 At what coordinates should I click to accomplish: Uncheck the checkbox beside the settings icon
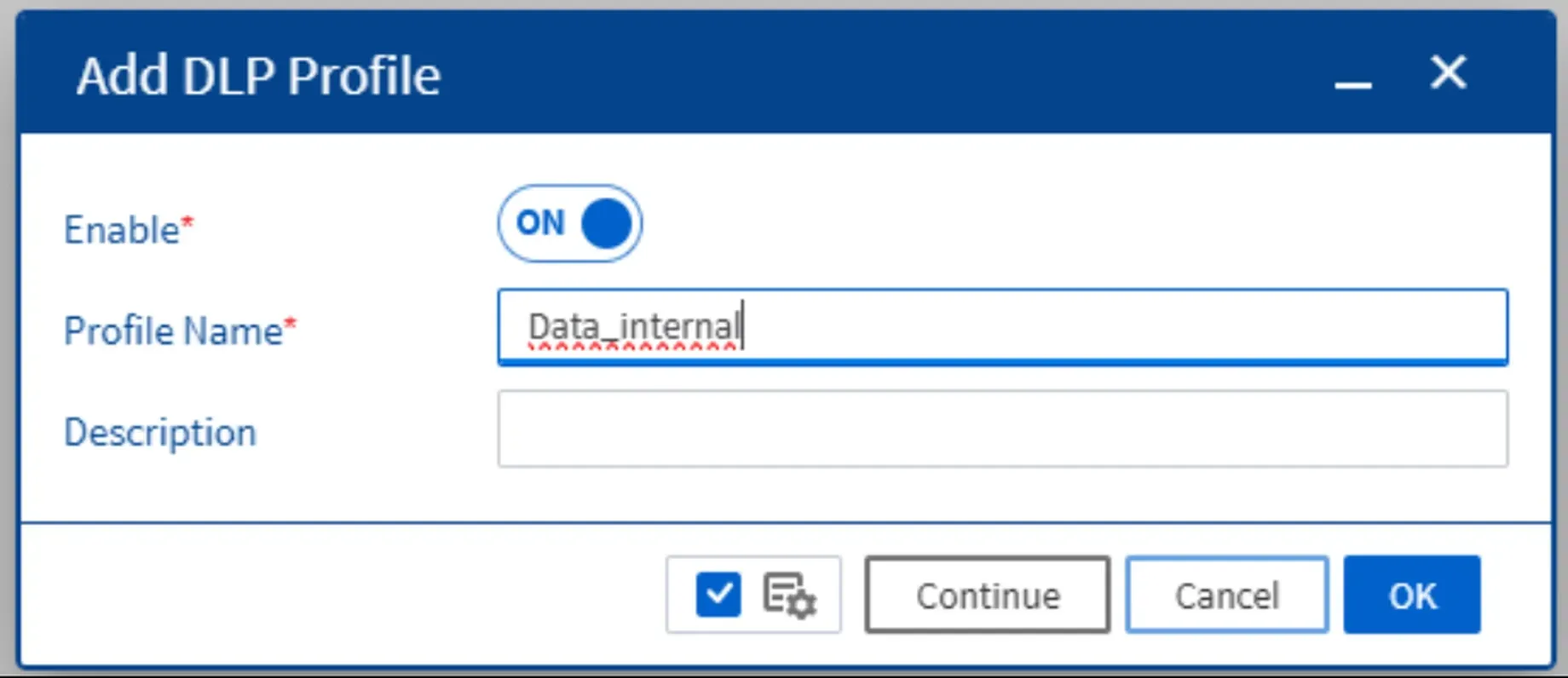click(718, 595)
